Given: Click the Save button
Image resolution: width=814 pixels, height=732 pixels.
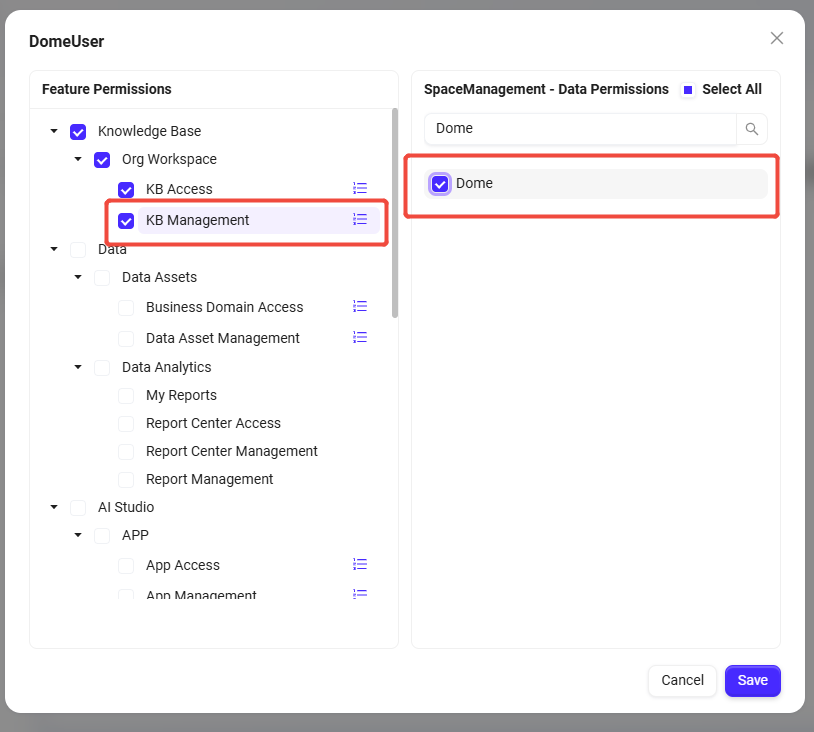Looking at the screenshot, I should [752, 680].
